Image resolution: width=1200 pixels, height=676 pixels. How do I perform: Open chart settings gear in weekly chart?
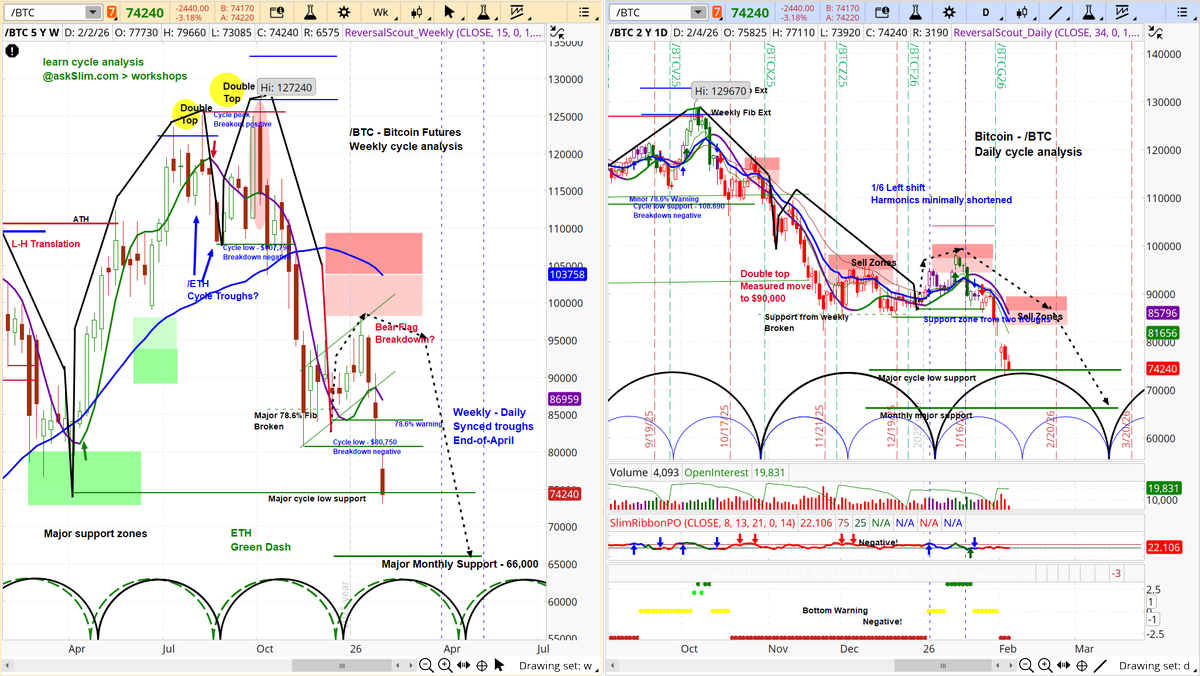[x=343, y=13]
